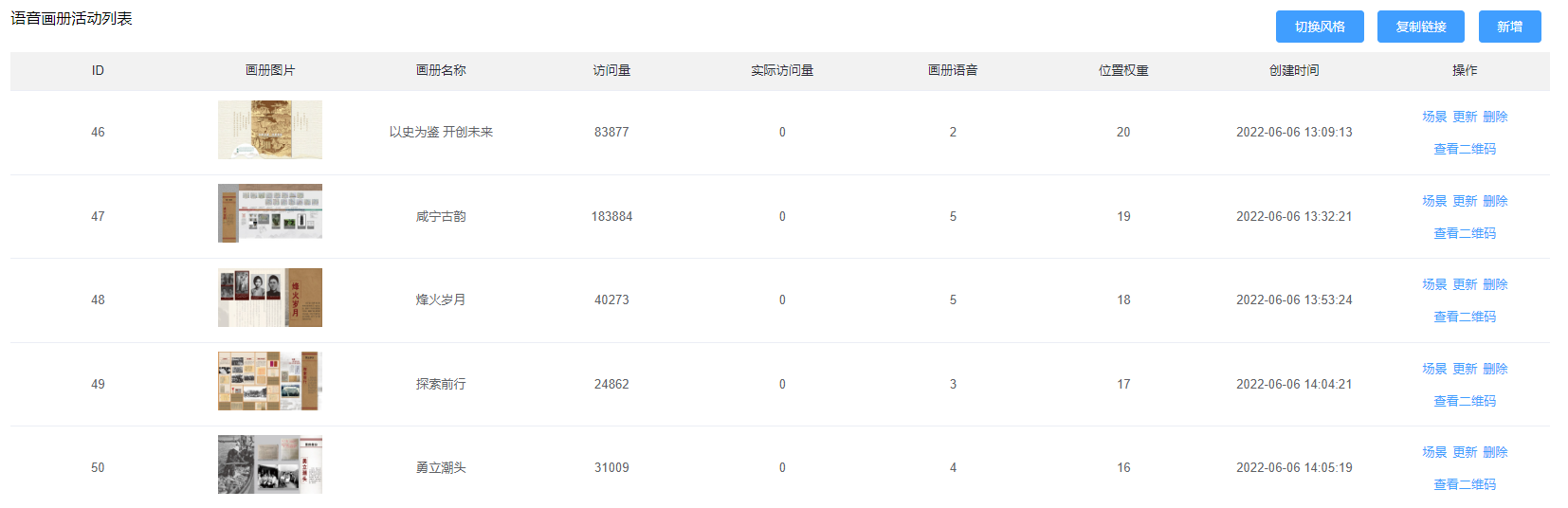Click the 访问量 column header
This screenshot has width=1568, height=508.
pyautogui.click(x=611, y=70)
